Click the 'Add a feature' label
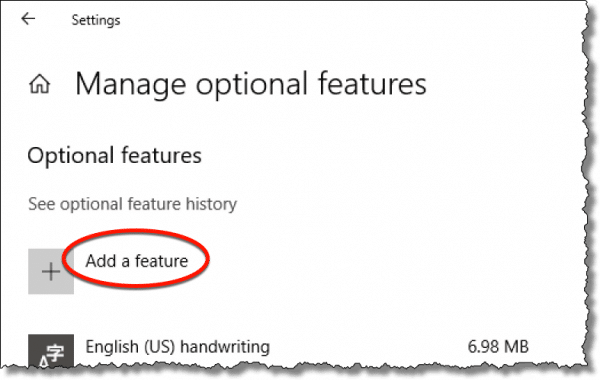 (x=137, y=261)
